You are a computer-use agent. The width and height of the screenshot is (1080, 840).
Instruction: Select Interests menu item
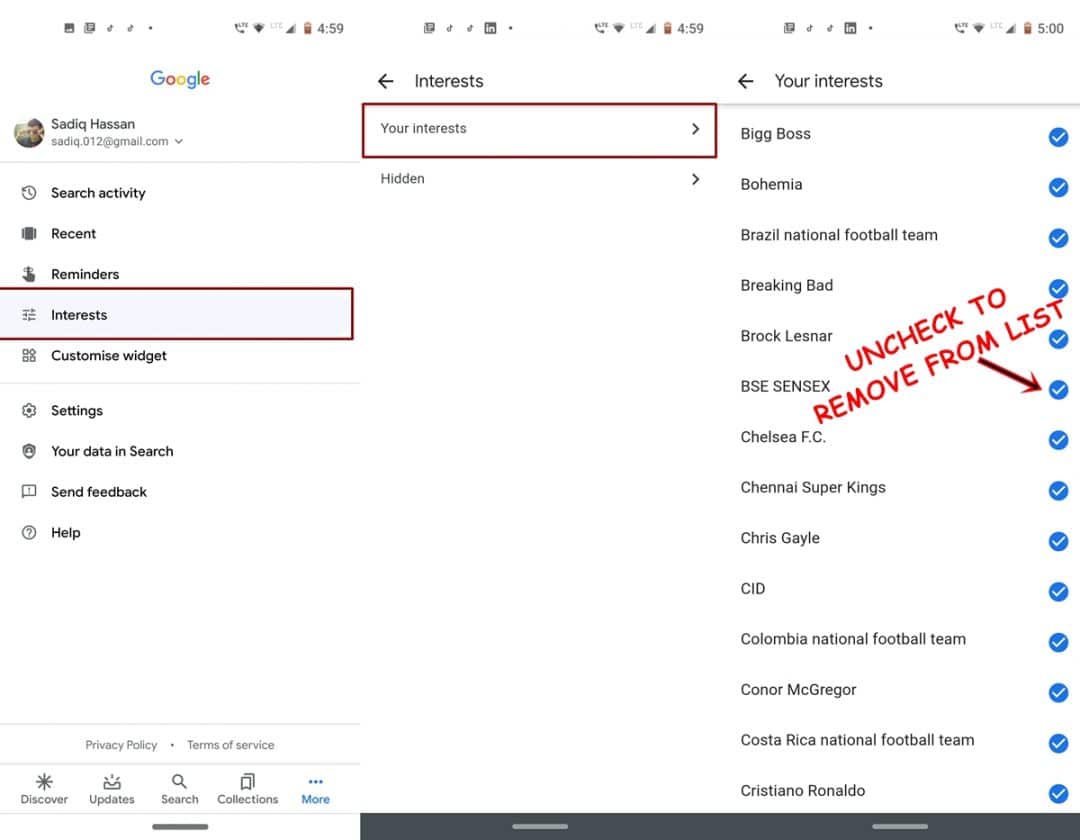(176, 315)
